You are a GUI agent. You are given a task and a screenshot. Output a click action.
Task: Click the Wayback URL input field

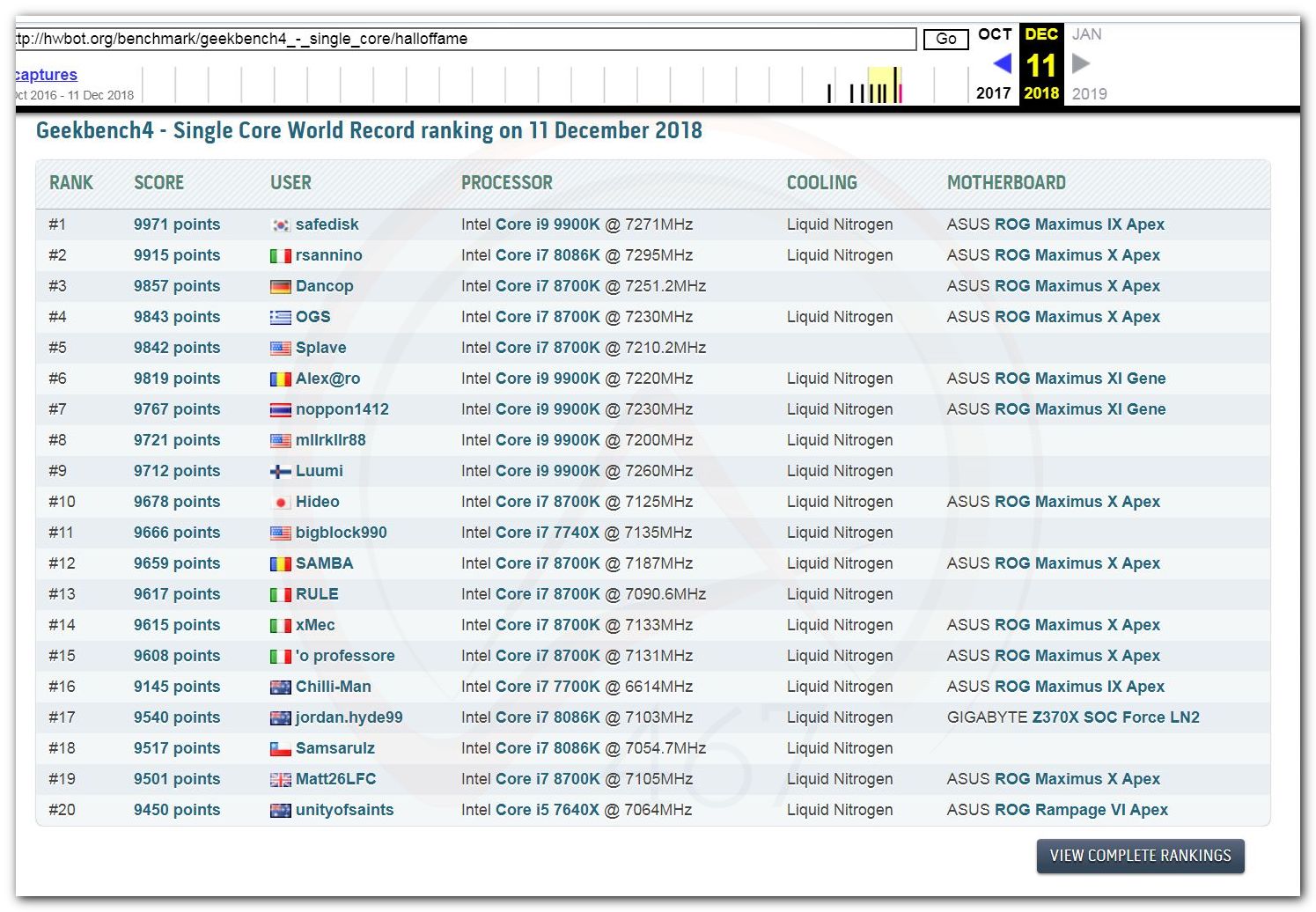click(465, 39)
